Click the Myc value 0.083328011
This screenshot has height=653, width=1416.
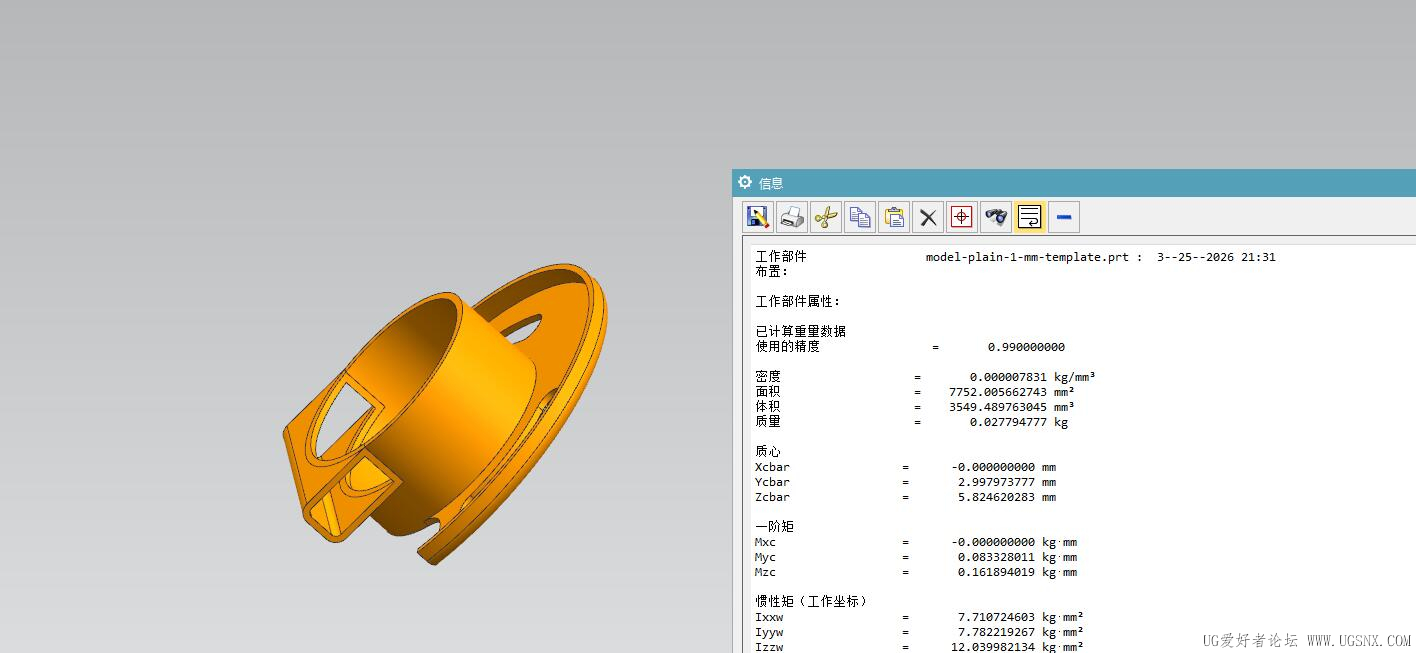[997, 557]
